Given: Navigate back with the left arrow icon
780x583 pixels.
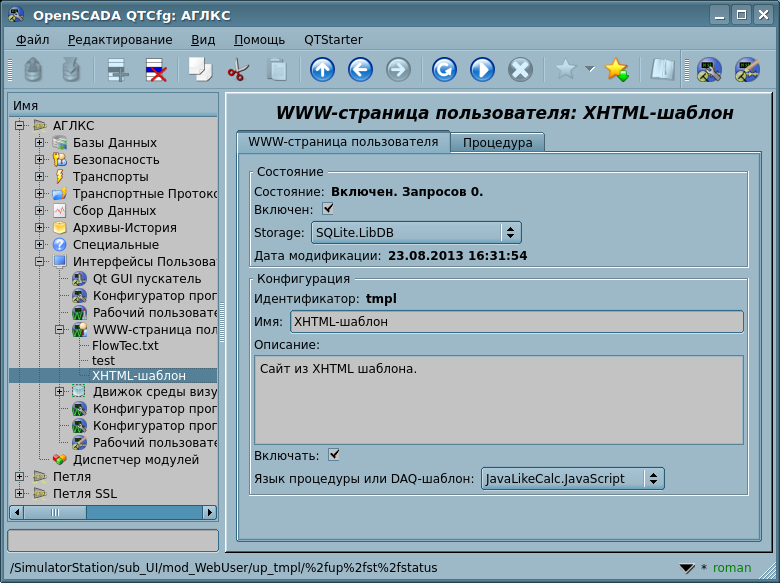Looking at the screenshot, I should click(360, 70).
